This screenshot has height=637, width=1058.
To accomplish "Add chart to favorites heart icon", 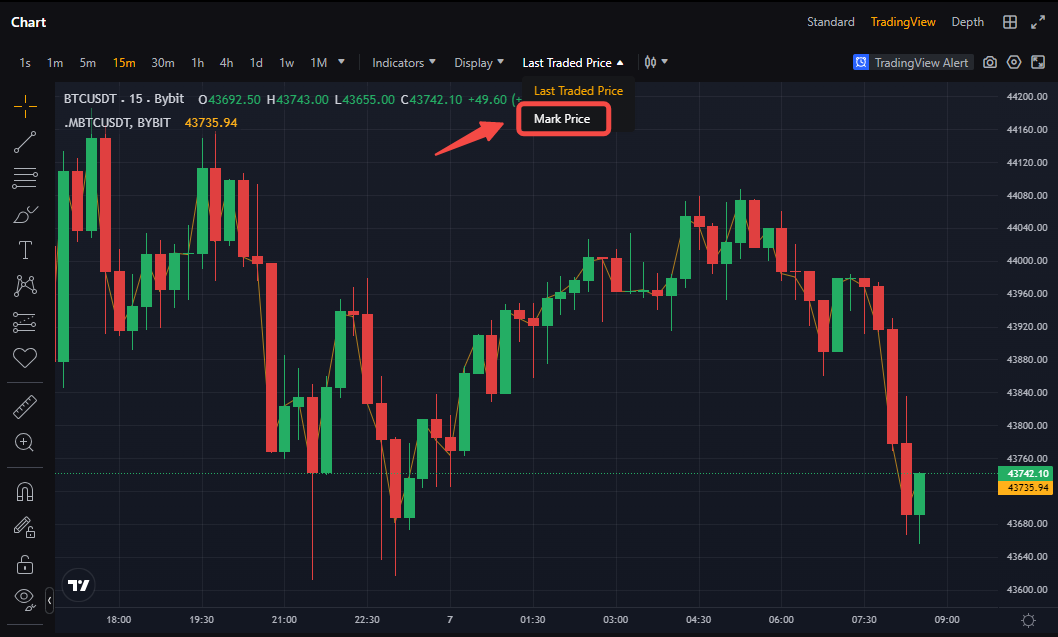I will [x=26, y=358].
